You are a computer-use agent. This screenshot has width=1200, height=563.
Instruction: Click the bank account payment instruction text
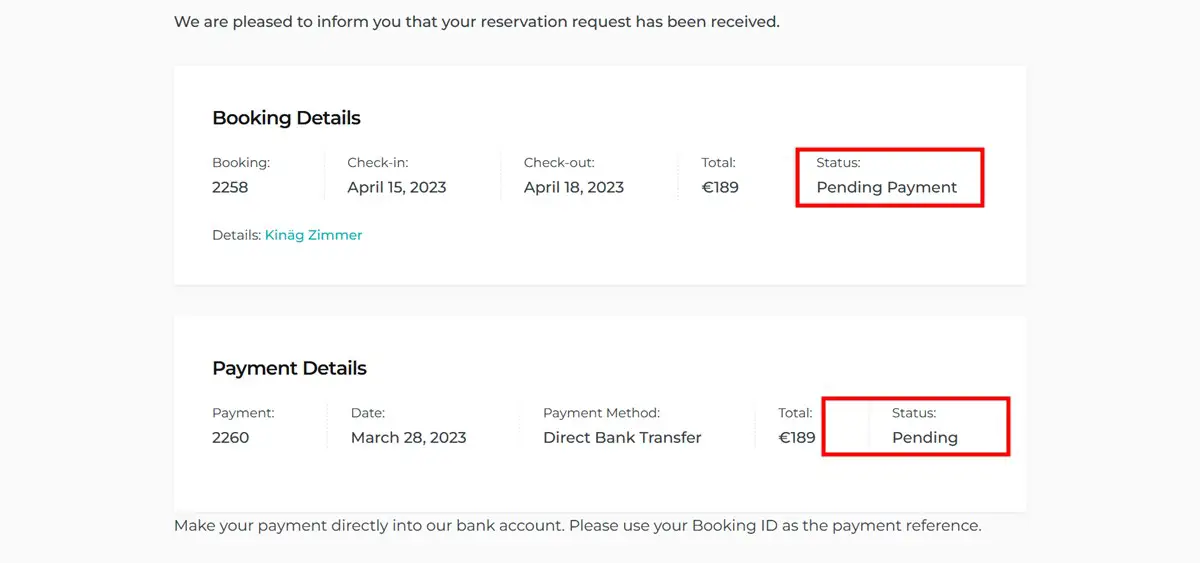tap(577, 525)
